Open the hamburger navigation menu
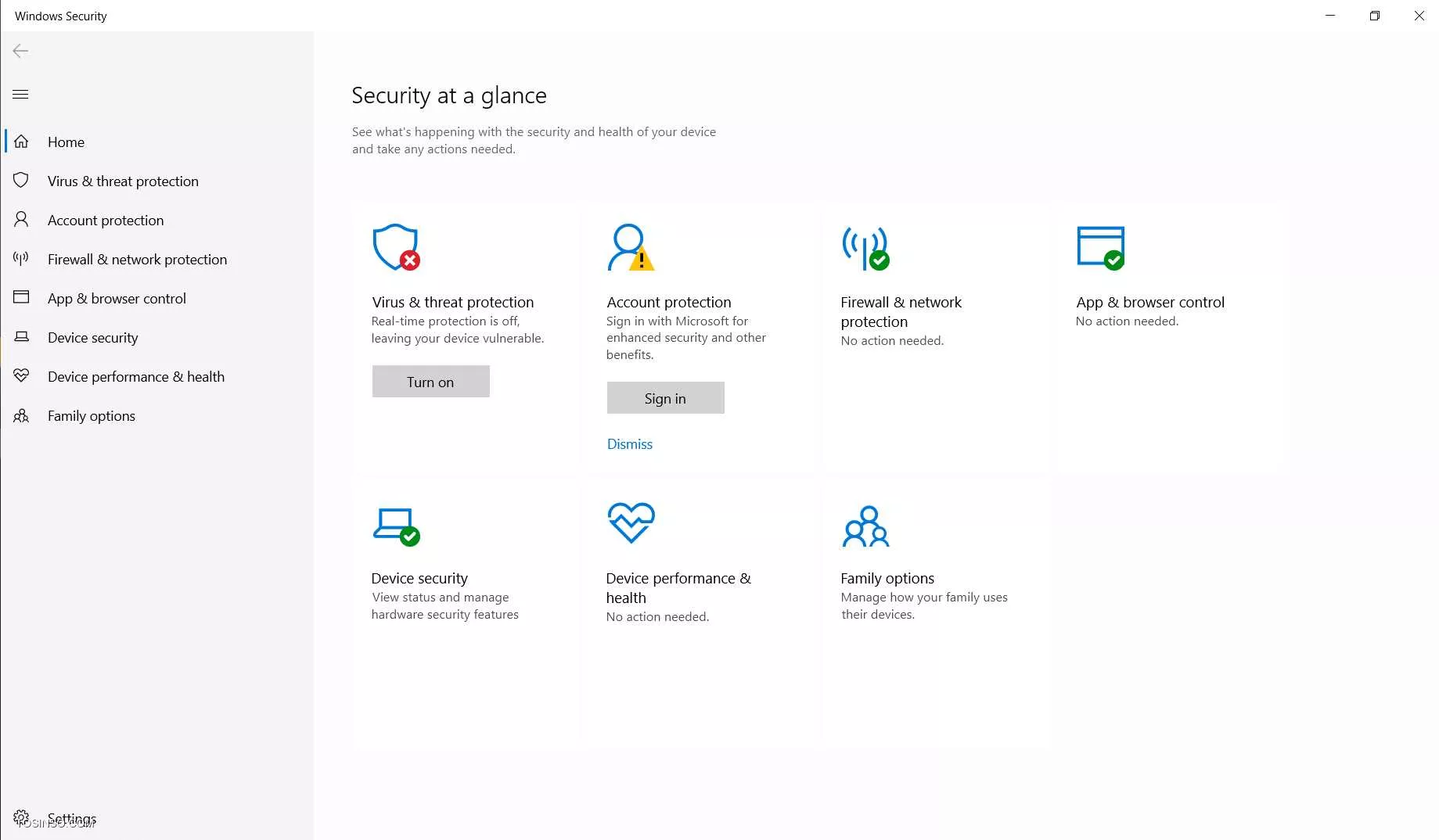The image size is (1439, 840). pos(20,95)
